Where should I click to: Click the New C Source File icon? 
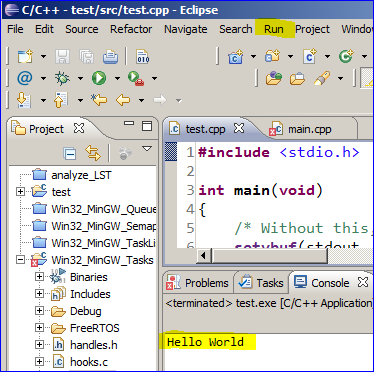309,56
